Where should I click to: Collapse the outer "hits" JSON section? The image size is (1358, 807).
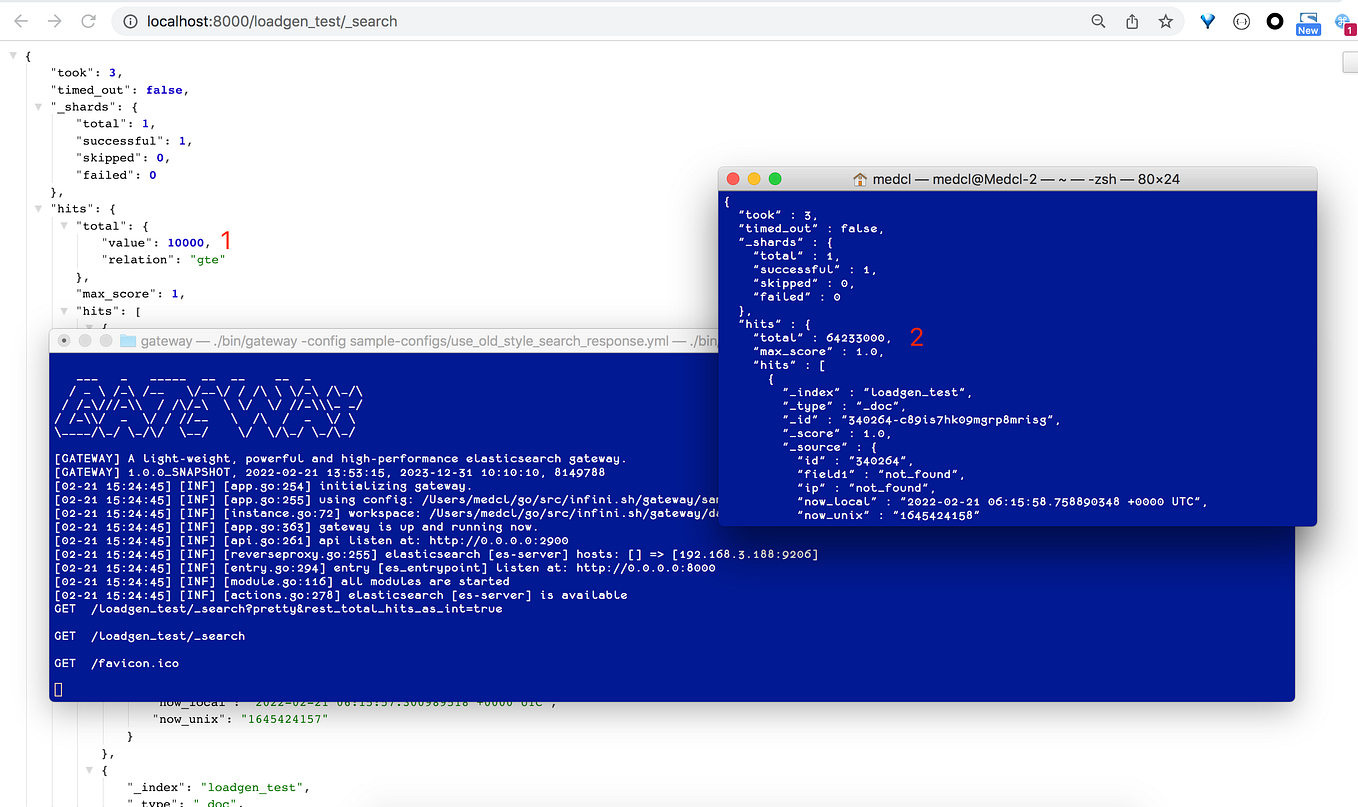tap(38, 208)
